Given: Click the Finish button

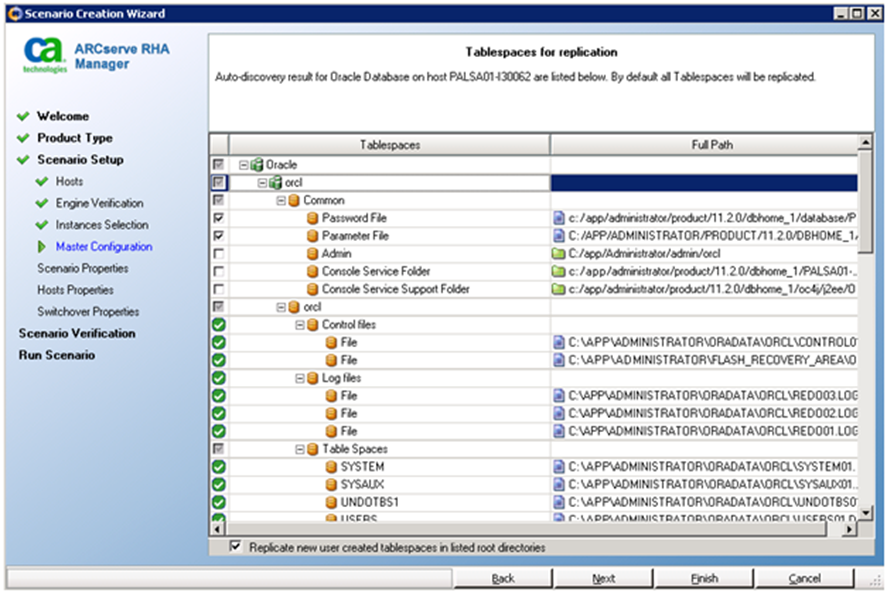Looking at the screenshot, I should (x=704, y=578).
